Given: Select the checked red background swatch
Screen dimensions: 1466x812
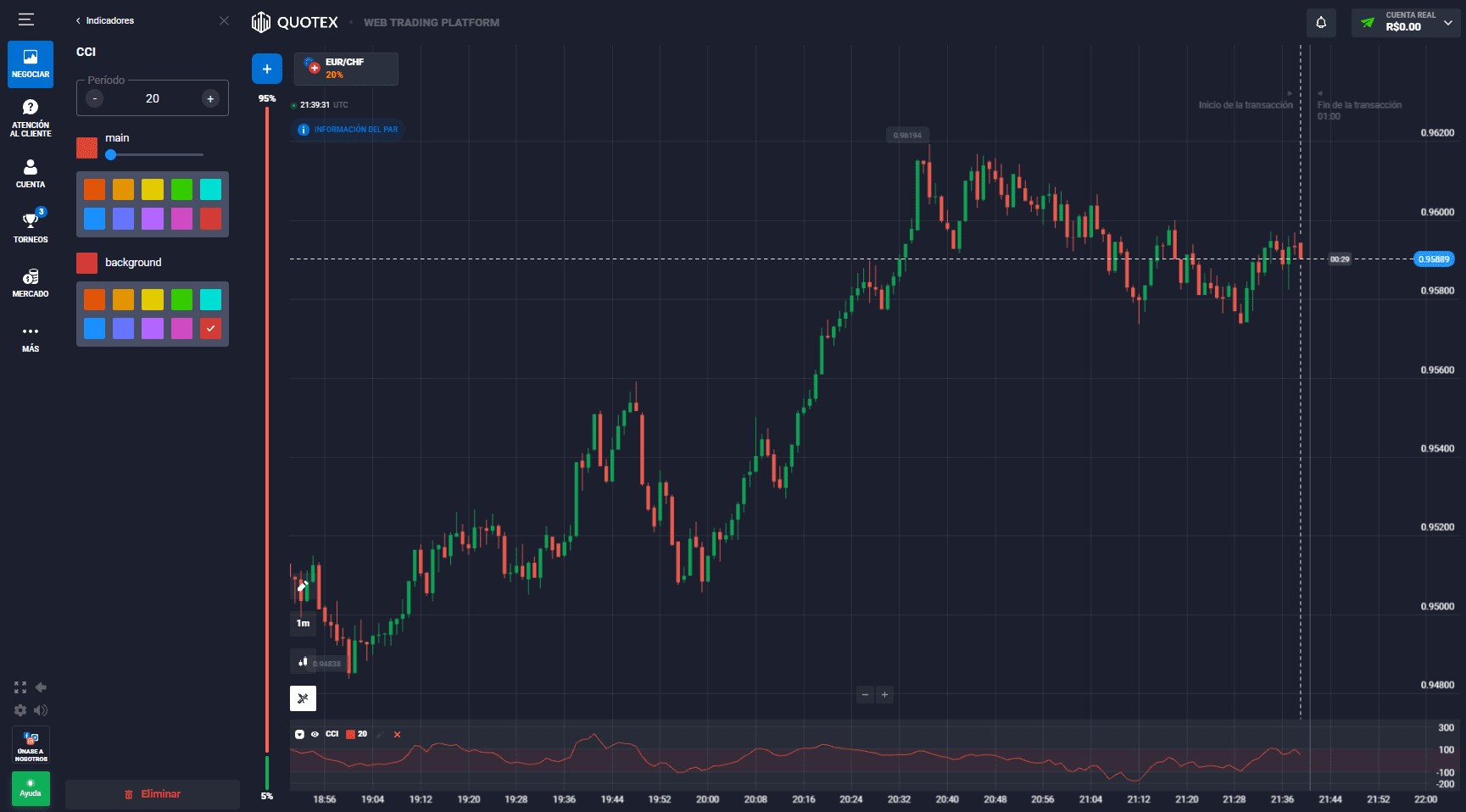Looking at the screenshot, I should (x=210, y=328).
